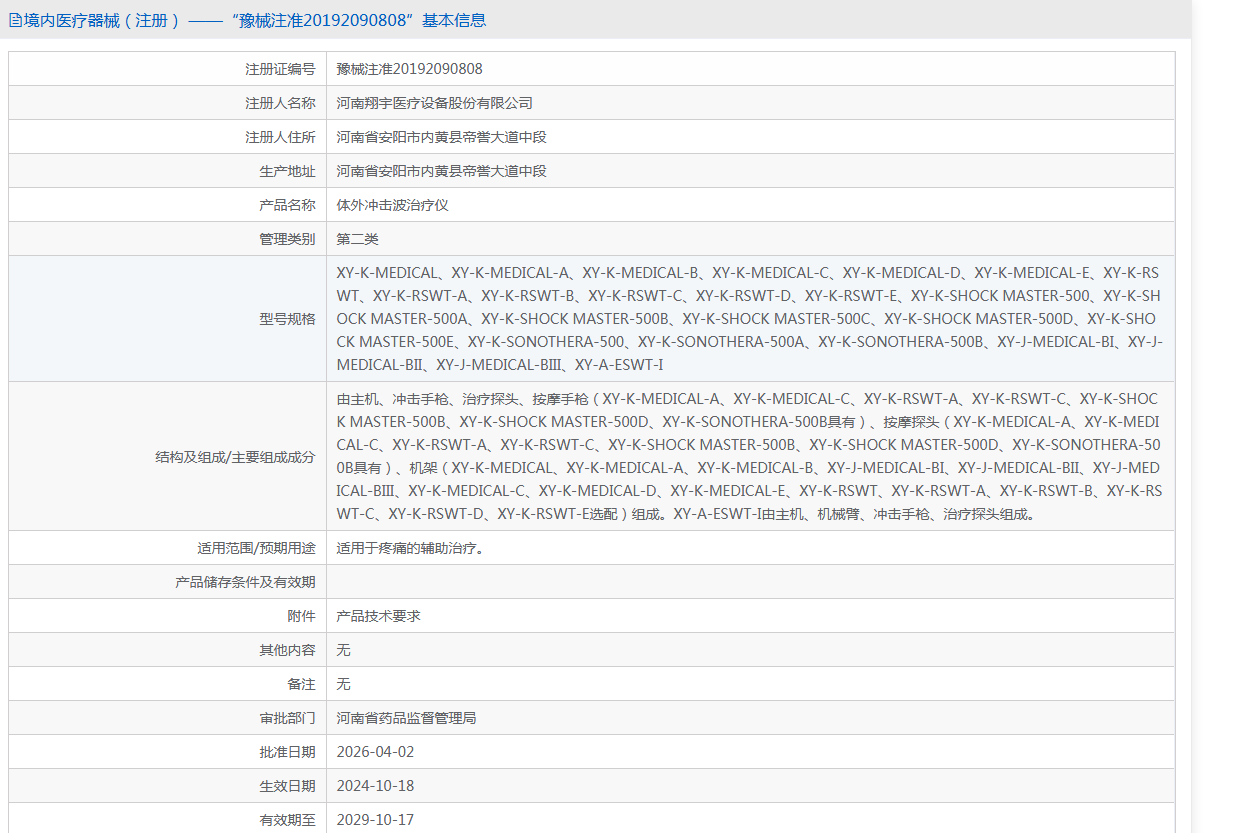The width and height of the screenshot is (1252, 833).
Task: Select the product name 体外冲击波治疗仪
Action: [392, 205]
